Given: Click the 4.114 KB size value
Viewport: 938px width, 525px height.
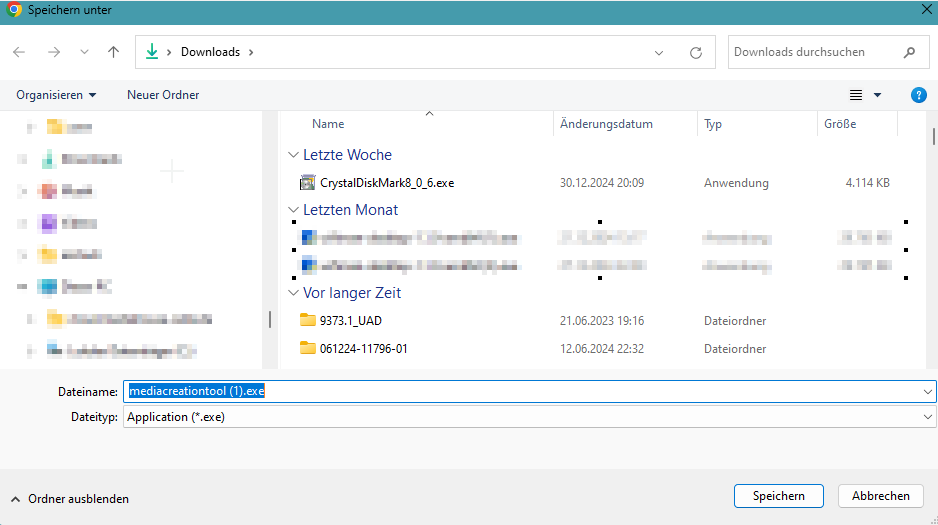Looking at the screenshot, I should (867, 183).
